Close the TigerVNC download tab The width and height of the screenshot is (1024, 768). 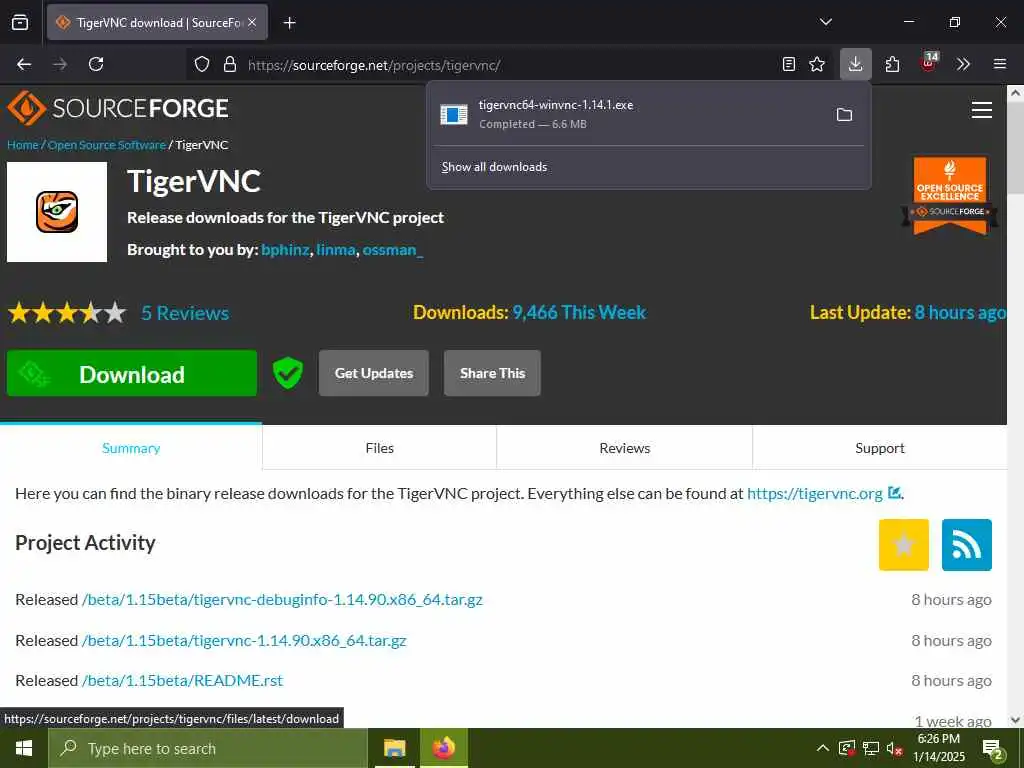coord(252,23)
